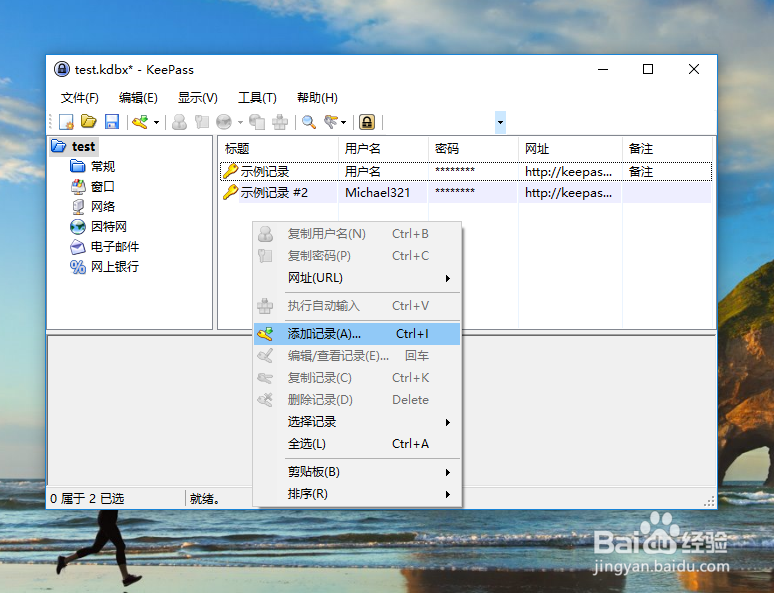The image size is (774, 593).
Task: Open the 工具(T) menu
Action: (257, 98)
